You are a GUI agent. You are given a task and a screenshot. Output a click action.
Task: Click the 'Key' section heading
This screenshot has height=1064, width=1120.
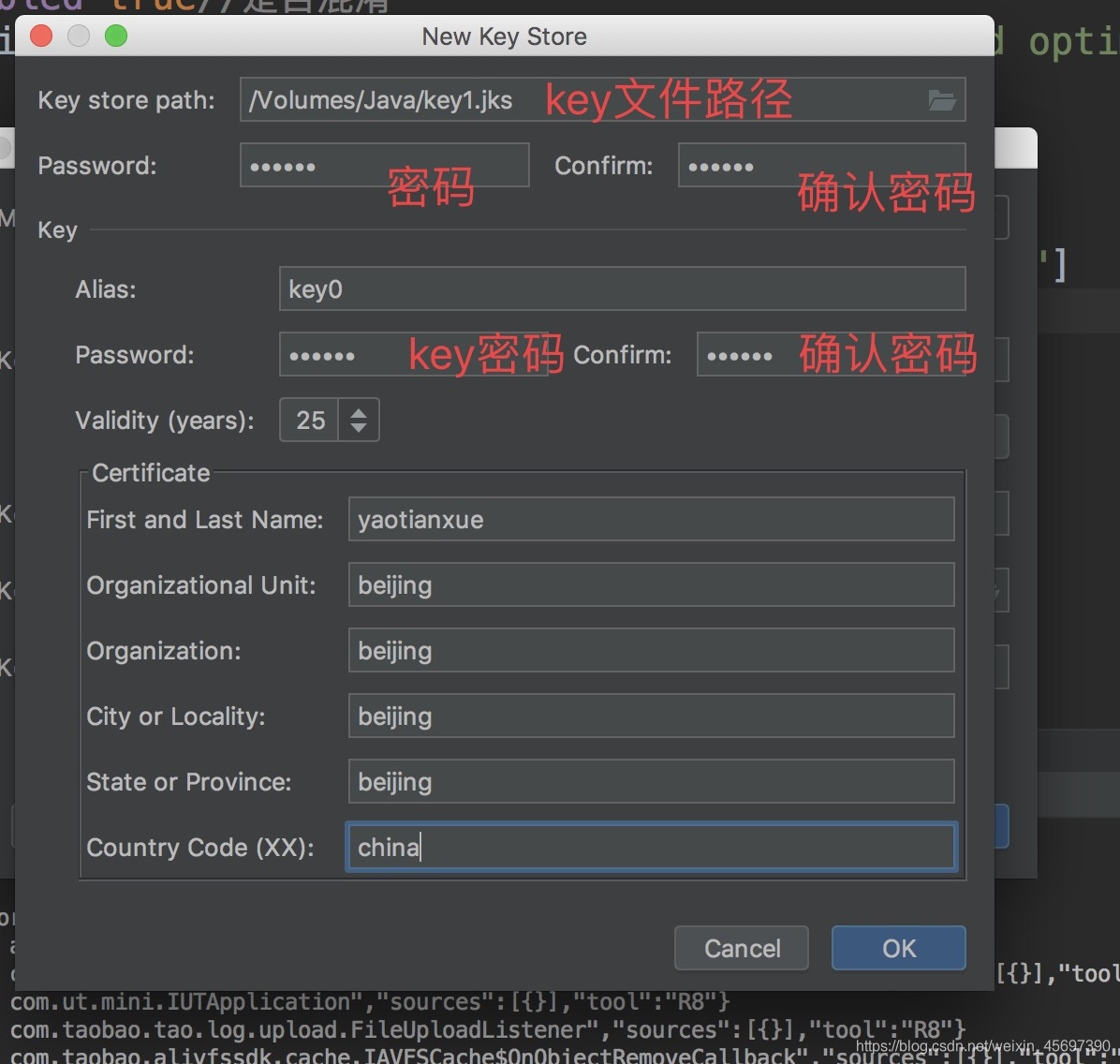[x=57, y=230]
